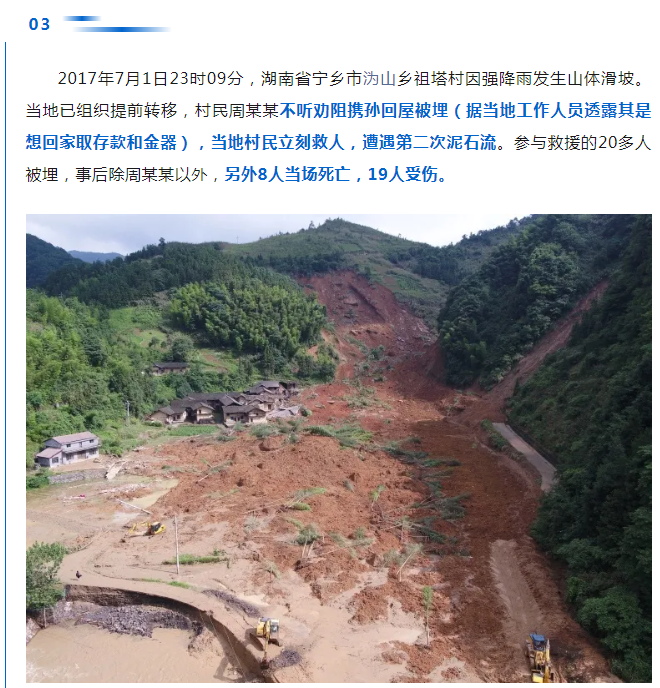Click the white two-story house in photo
Viewport: 660px width, 688px height.
click(x=68, y=449)
